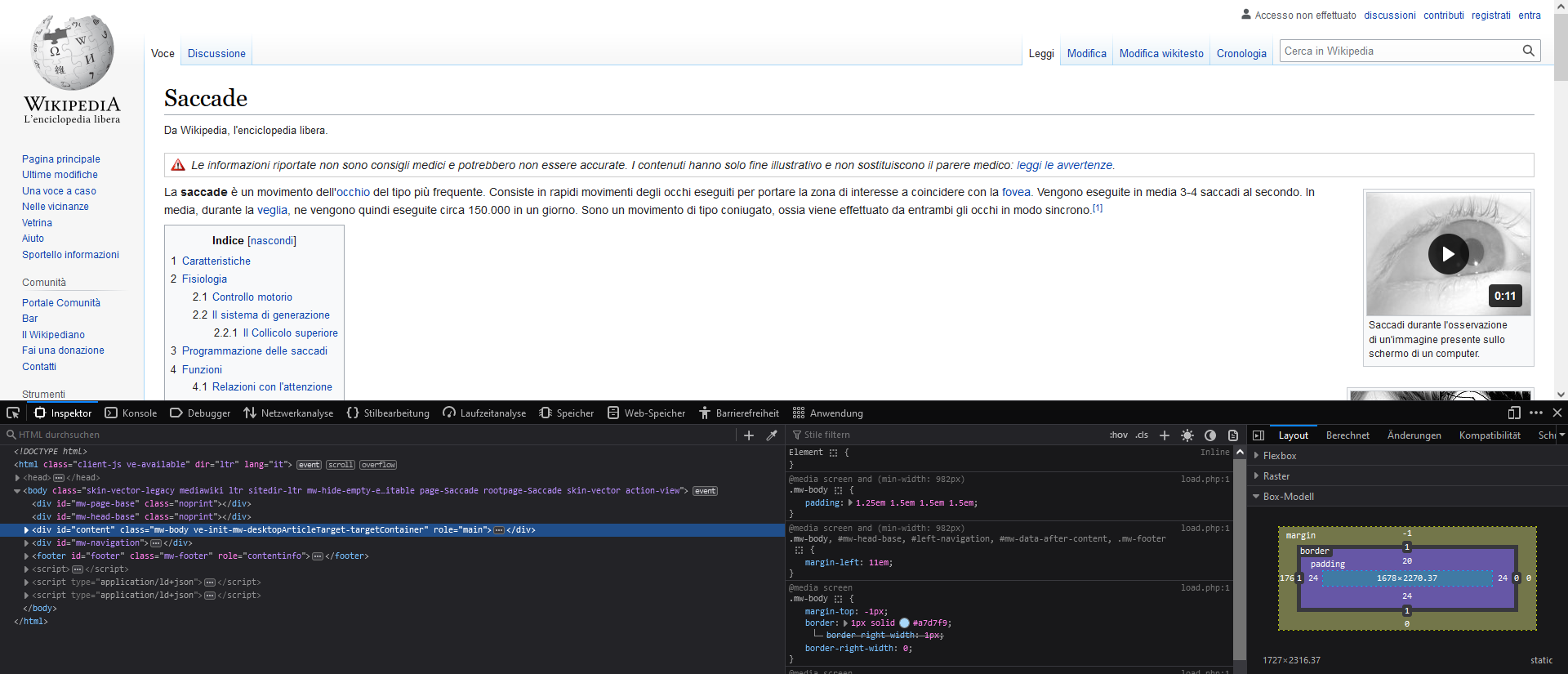Click the event badge on the body tag
The image size is (1568, 674).
[x=705, y=491]
